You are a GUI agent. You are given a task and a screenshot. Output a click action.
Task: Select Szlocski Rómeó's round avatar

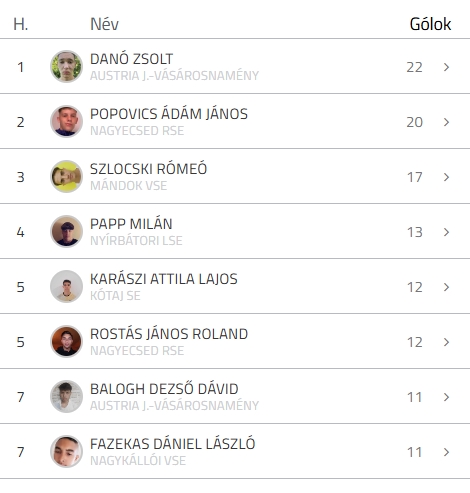coord(66,177)
